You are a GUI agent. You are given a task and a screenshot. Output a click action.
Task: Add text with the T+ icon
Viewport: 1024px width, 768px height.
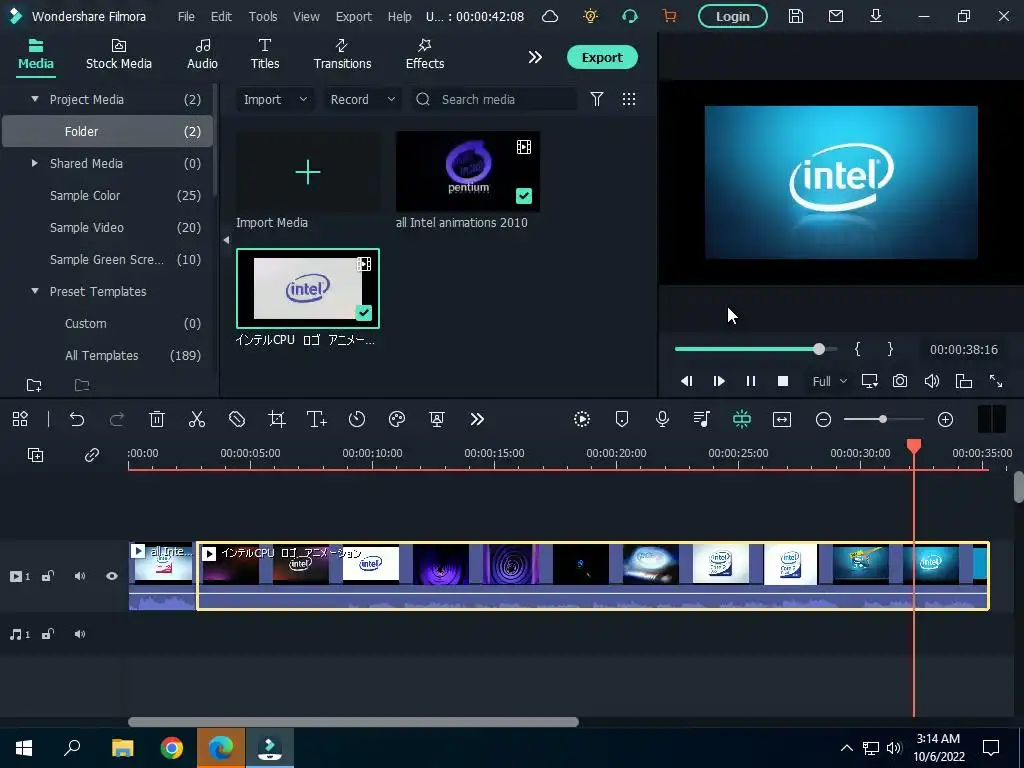click(x=317, y=419)
